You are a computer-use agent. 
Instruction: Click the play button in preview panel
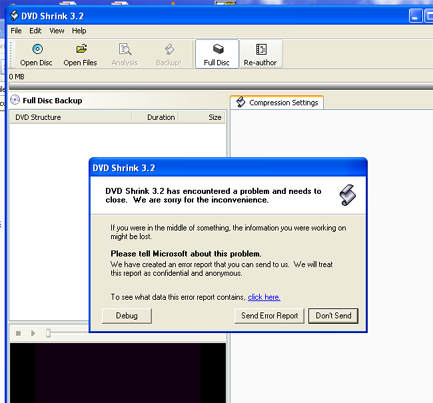click(x=33, y=333)
